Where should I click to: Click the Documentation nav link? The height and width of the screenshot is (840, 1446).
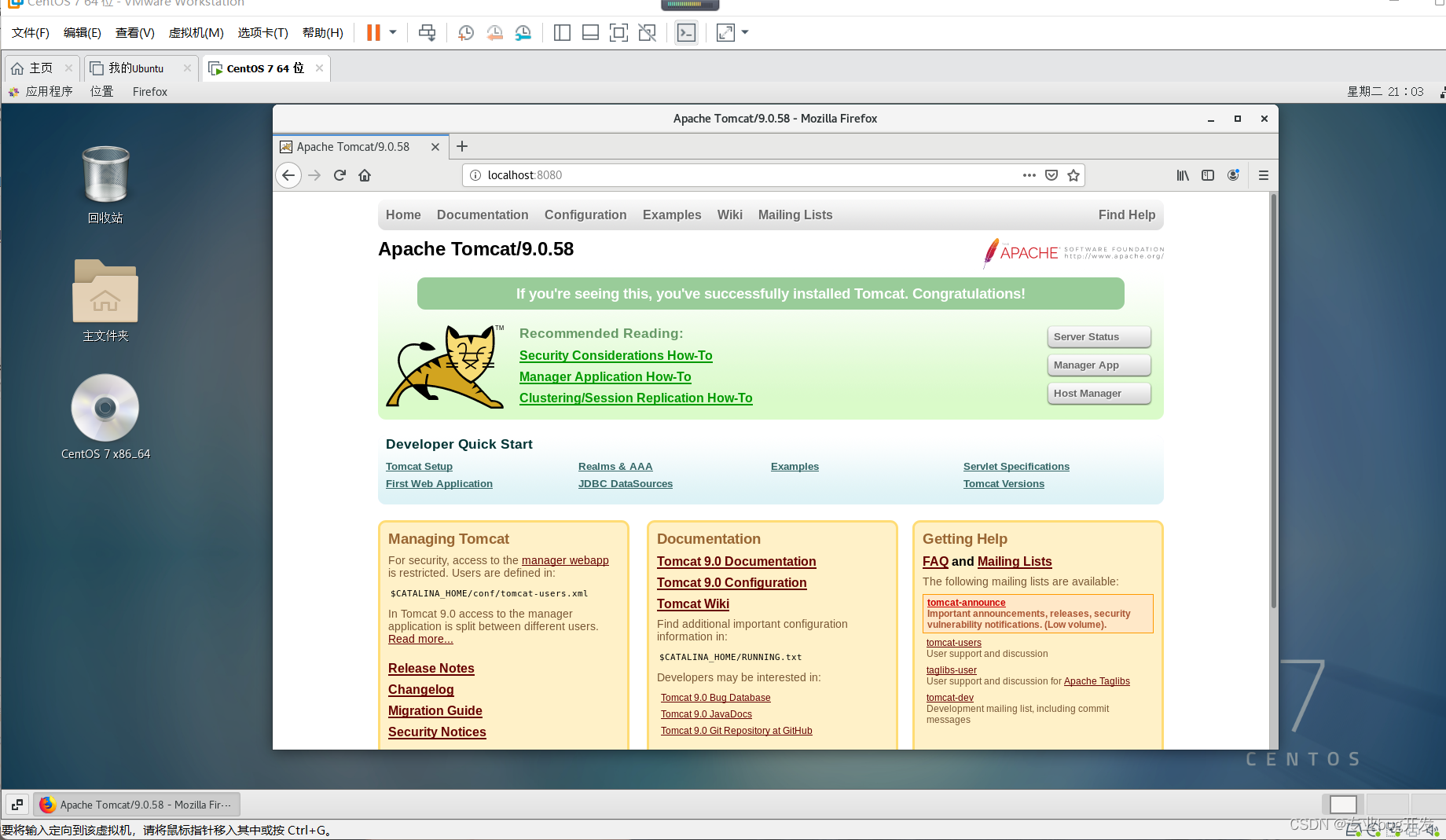tap(483, 215)
